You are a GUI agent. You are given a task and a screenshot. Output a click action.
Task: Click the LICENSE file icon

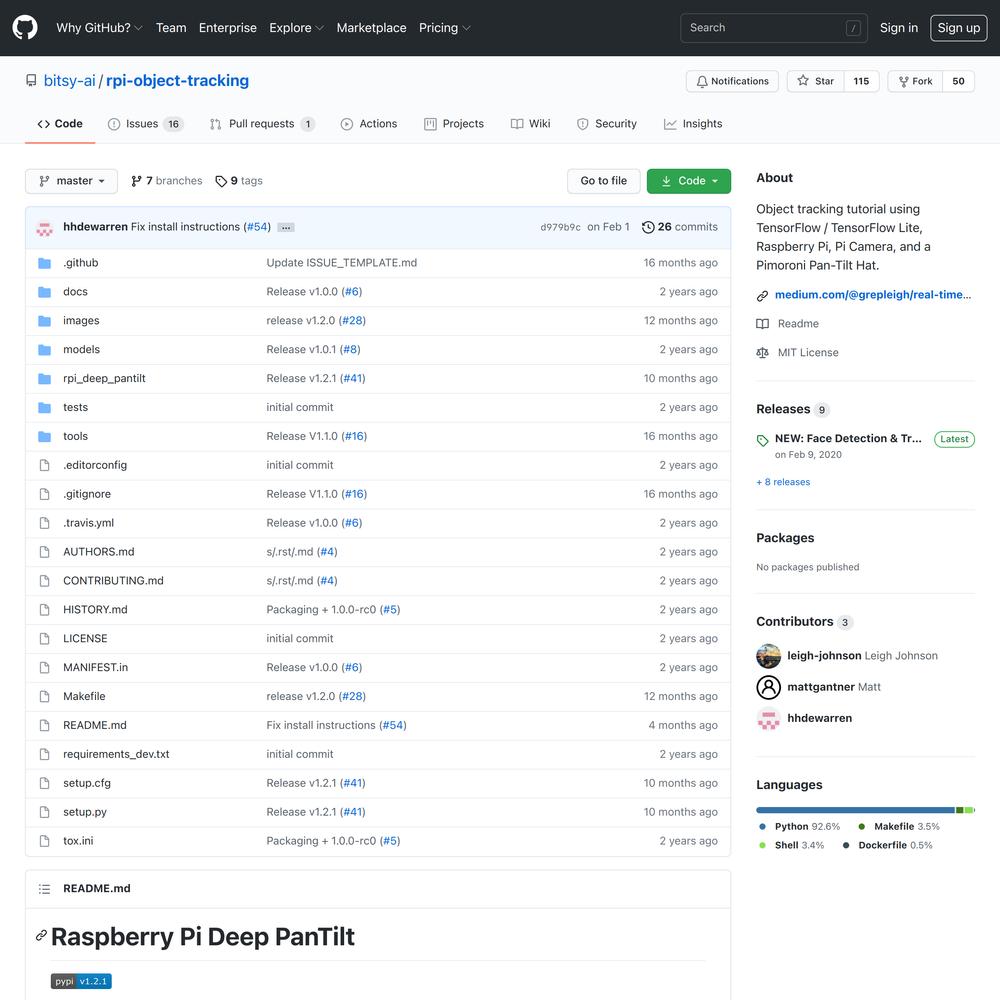pyautogui.click(x=45, y=638)
